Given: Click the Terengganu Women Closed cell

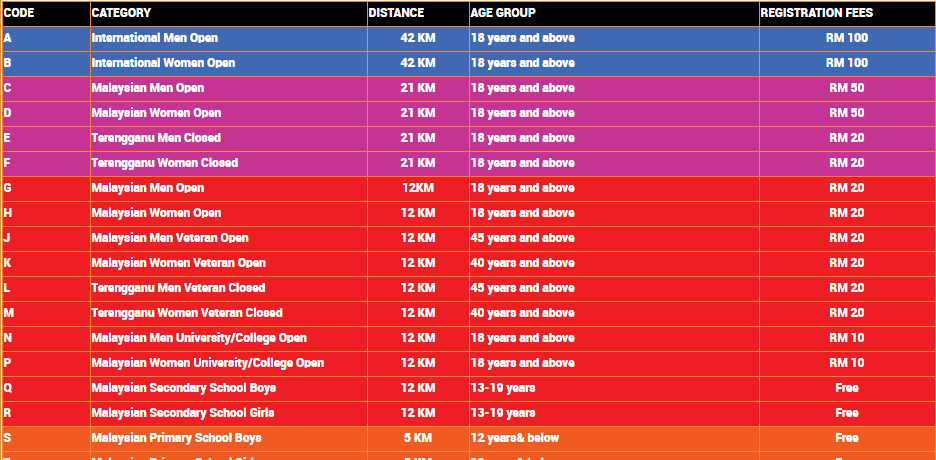Looking at the screenshot, I should (x=229, y=163).
